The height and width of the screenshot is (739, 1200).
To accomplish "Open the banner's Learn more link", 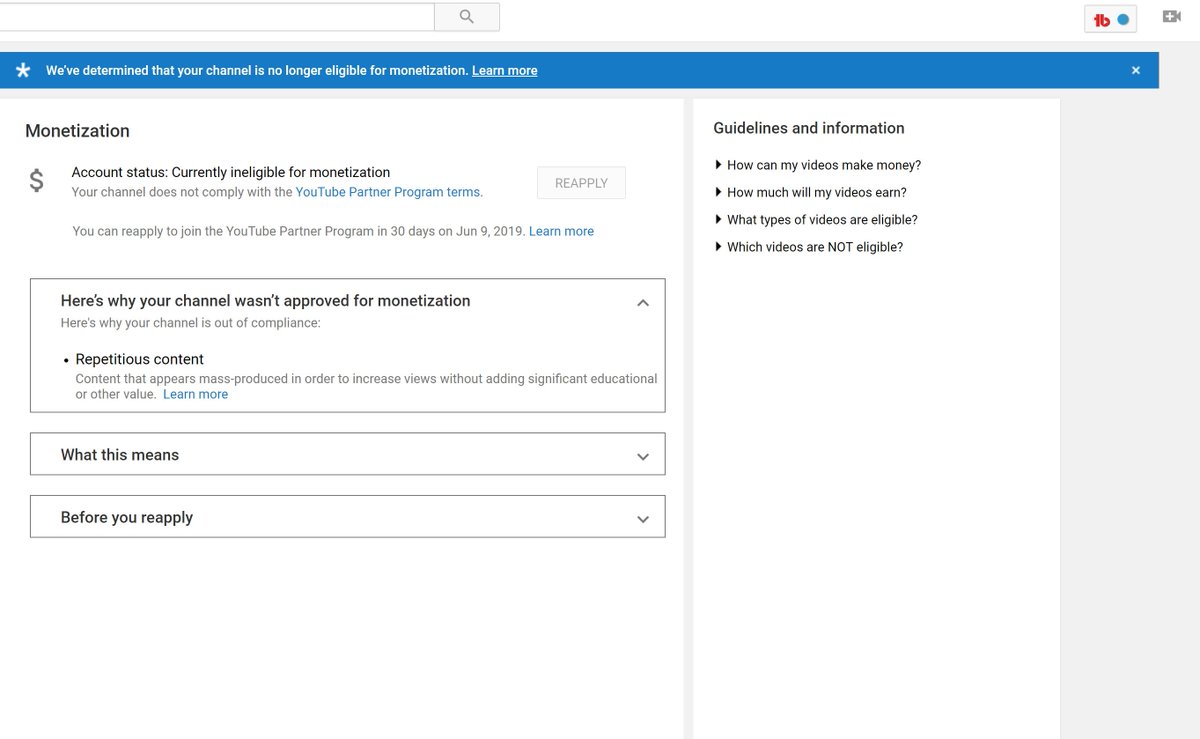I will pos(504,71).
